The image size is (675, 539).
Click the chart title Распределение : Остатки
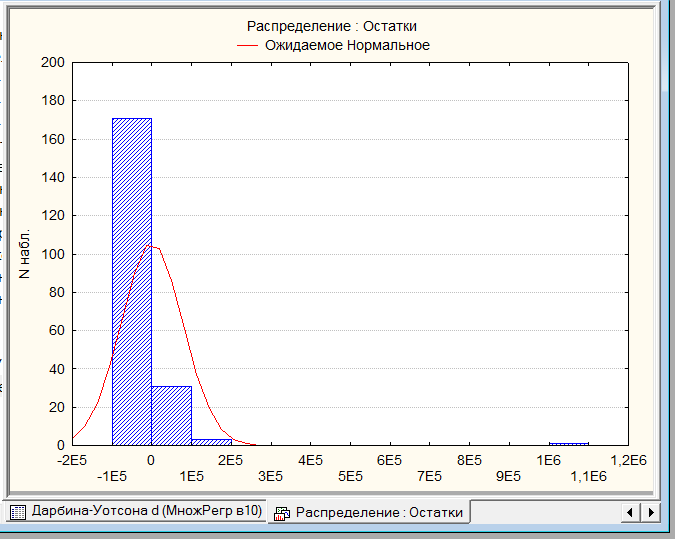click(331, 26)
